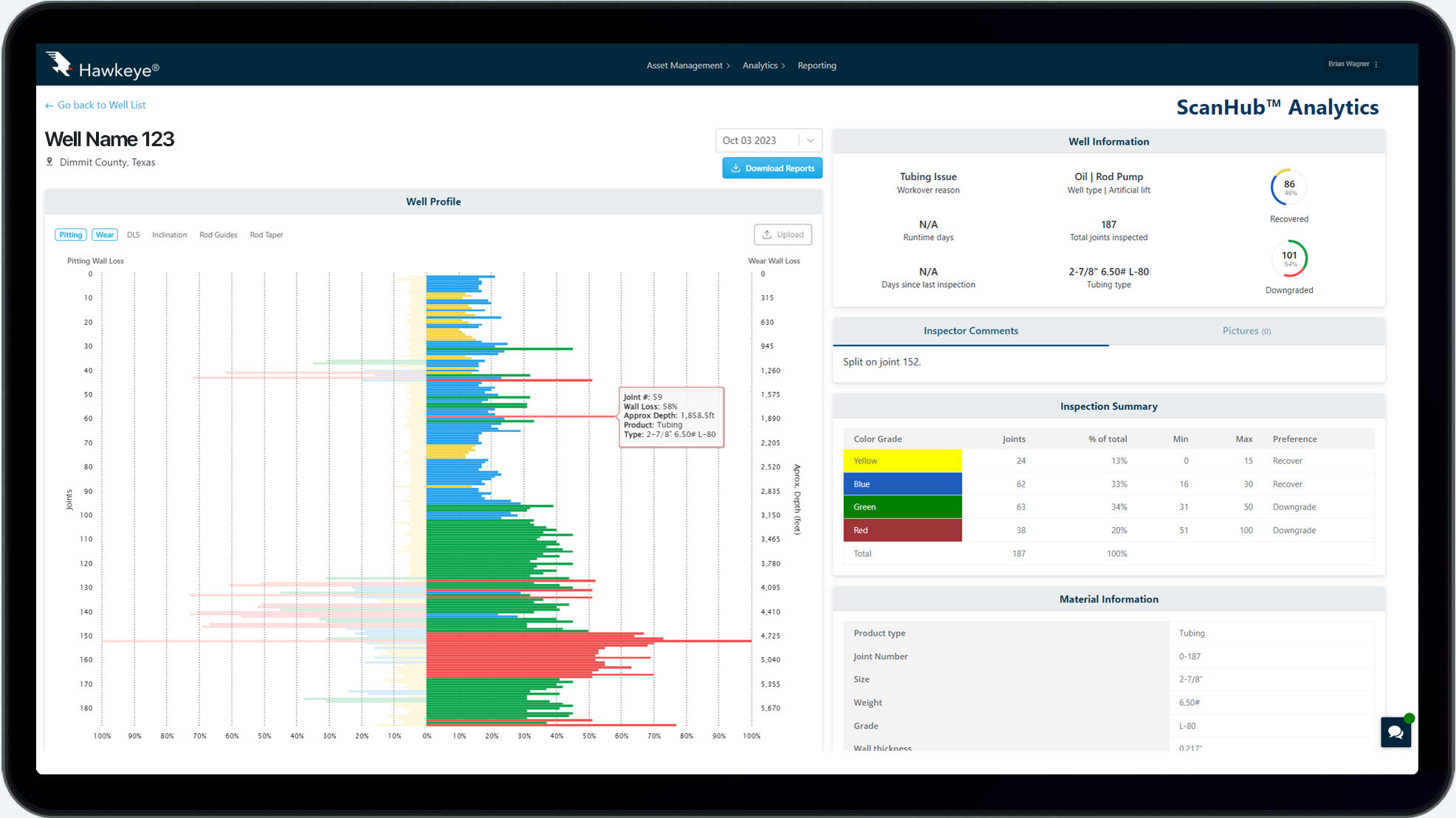The width and height of the screenshot is (1456, 818).
Task: Click the Downgraded 101 circular gauge
Action: [1289, 258]
